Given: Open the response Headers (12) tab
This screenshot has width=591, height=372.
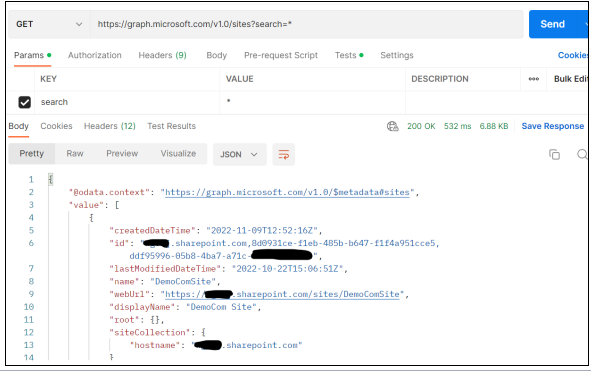Looking at the screenshot, I should coord(110,126).
